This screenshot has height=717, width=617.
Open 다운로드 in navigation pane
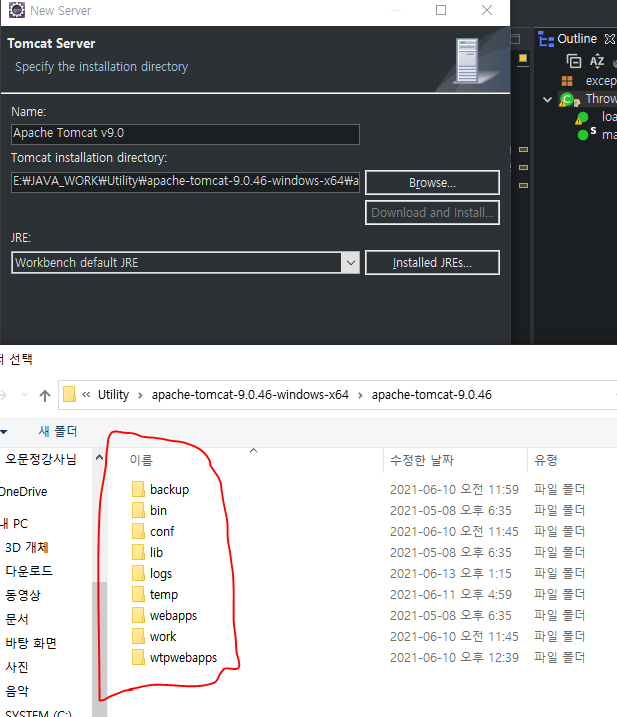29,571
